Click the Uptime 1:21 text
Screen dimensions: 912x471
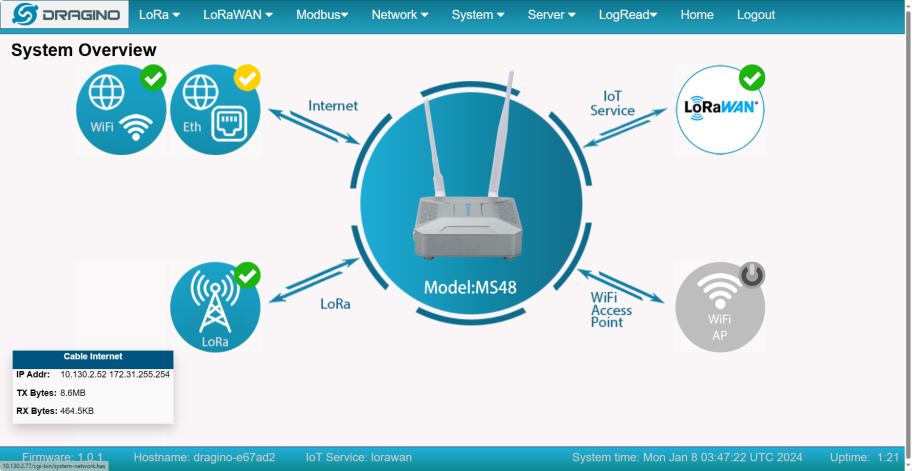coord(865,457)
